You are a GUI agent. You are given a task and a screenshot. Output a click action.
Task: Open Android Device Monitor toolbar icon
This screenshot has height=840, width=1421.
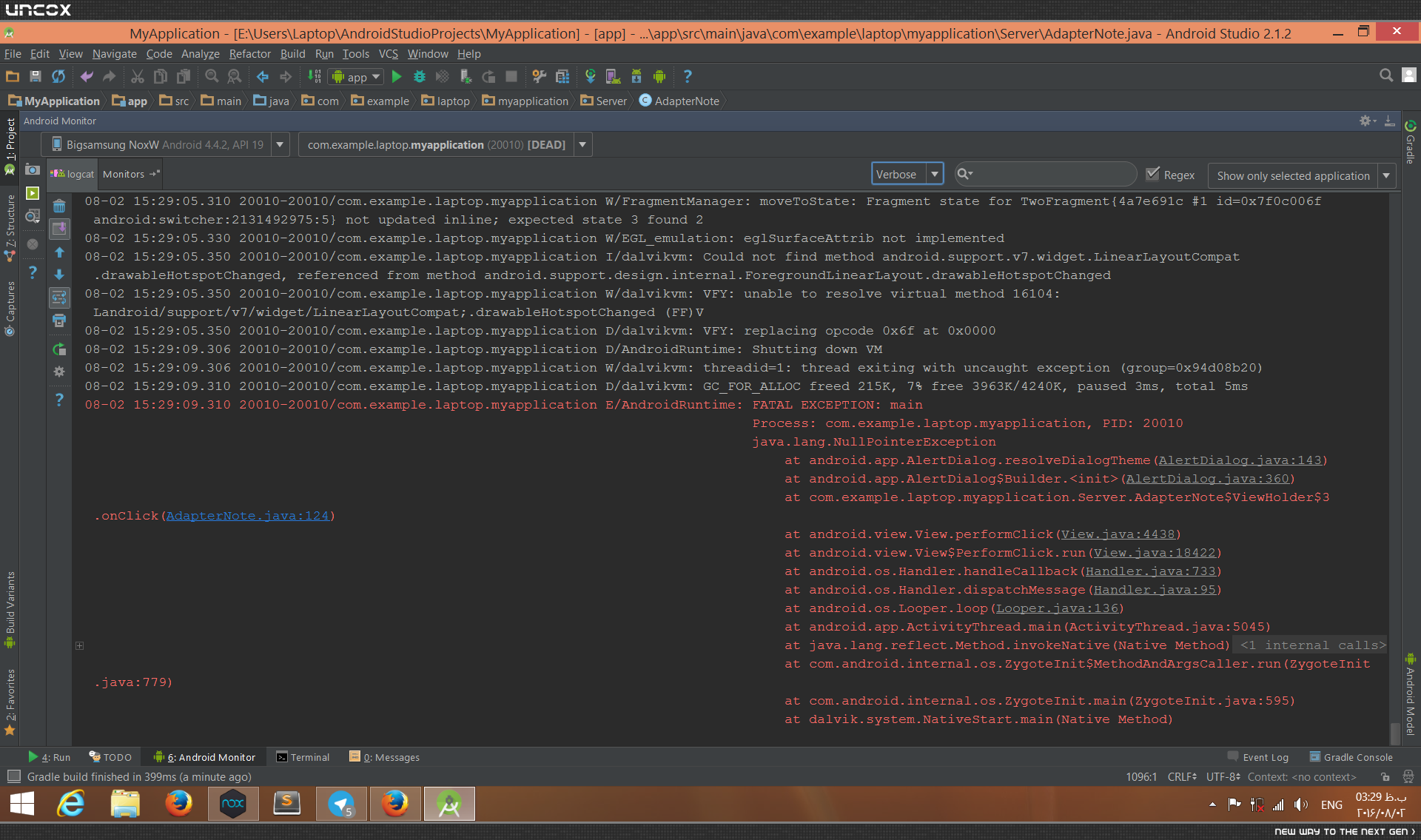click(659, 76)
